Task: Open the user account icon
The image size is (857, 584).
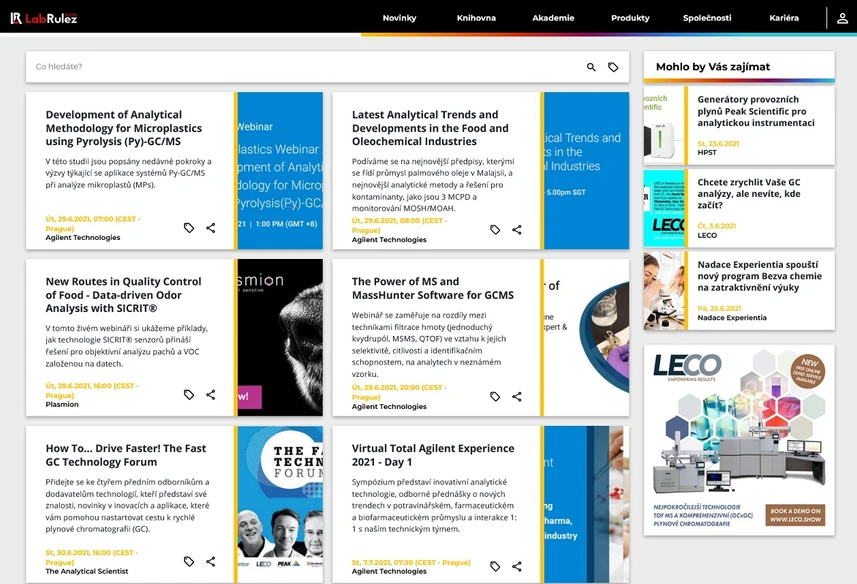Action: point(842,18)
